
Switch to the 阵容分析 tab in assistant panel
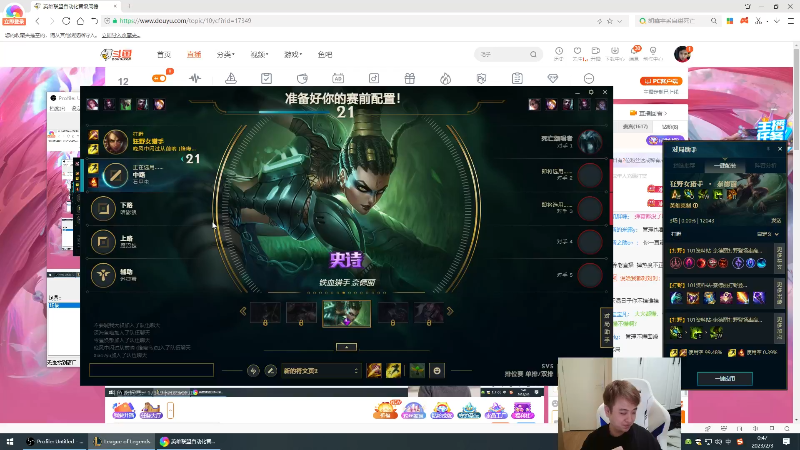(764, 165)
